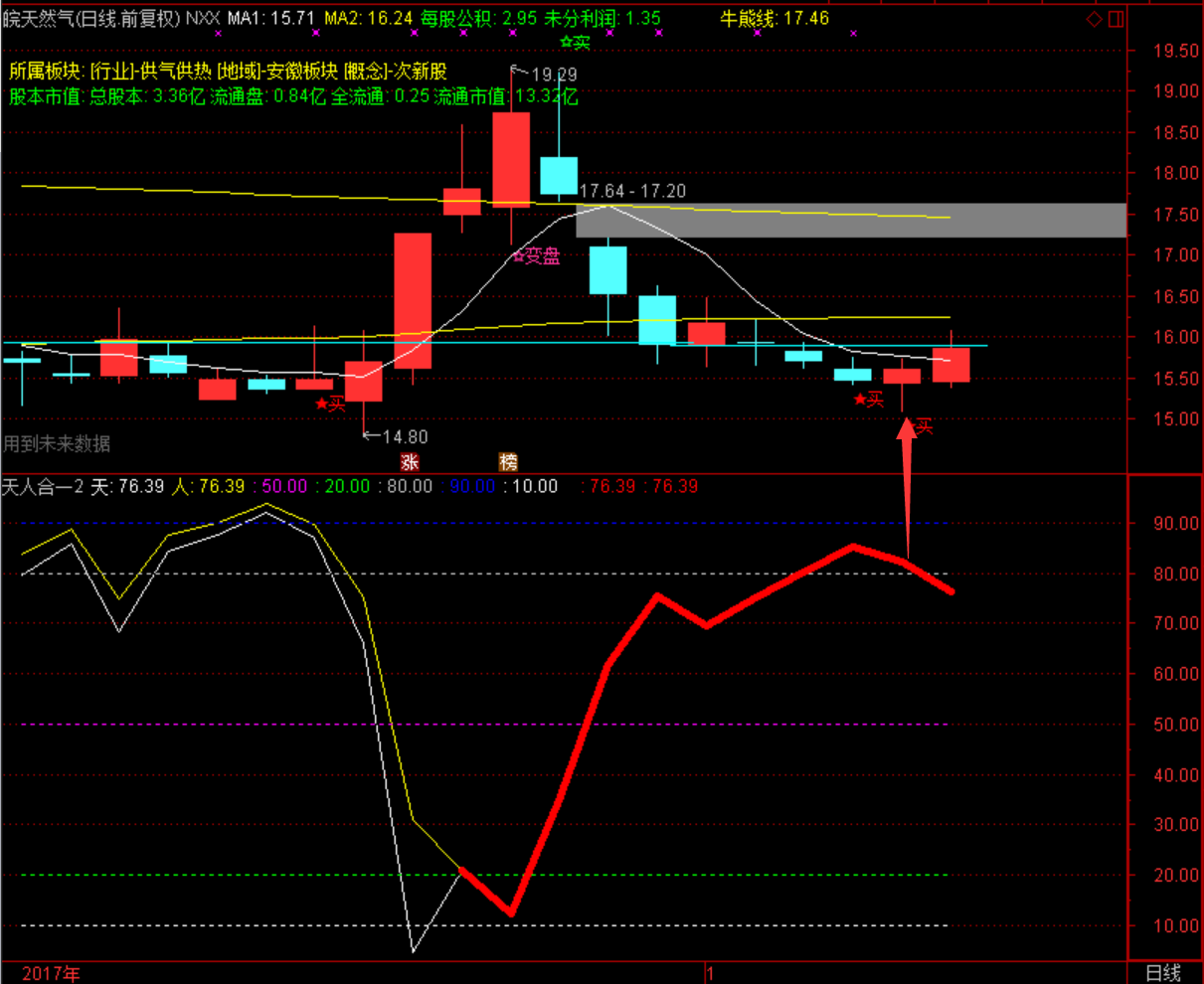Click the 皖天然气(日线.前复权) chart title
Image resolution: width=1204 pixels, height=984 pixels.
tap(91, 18)
